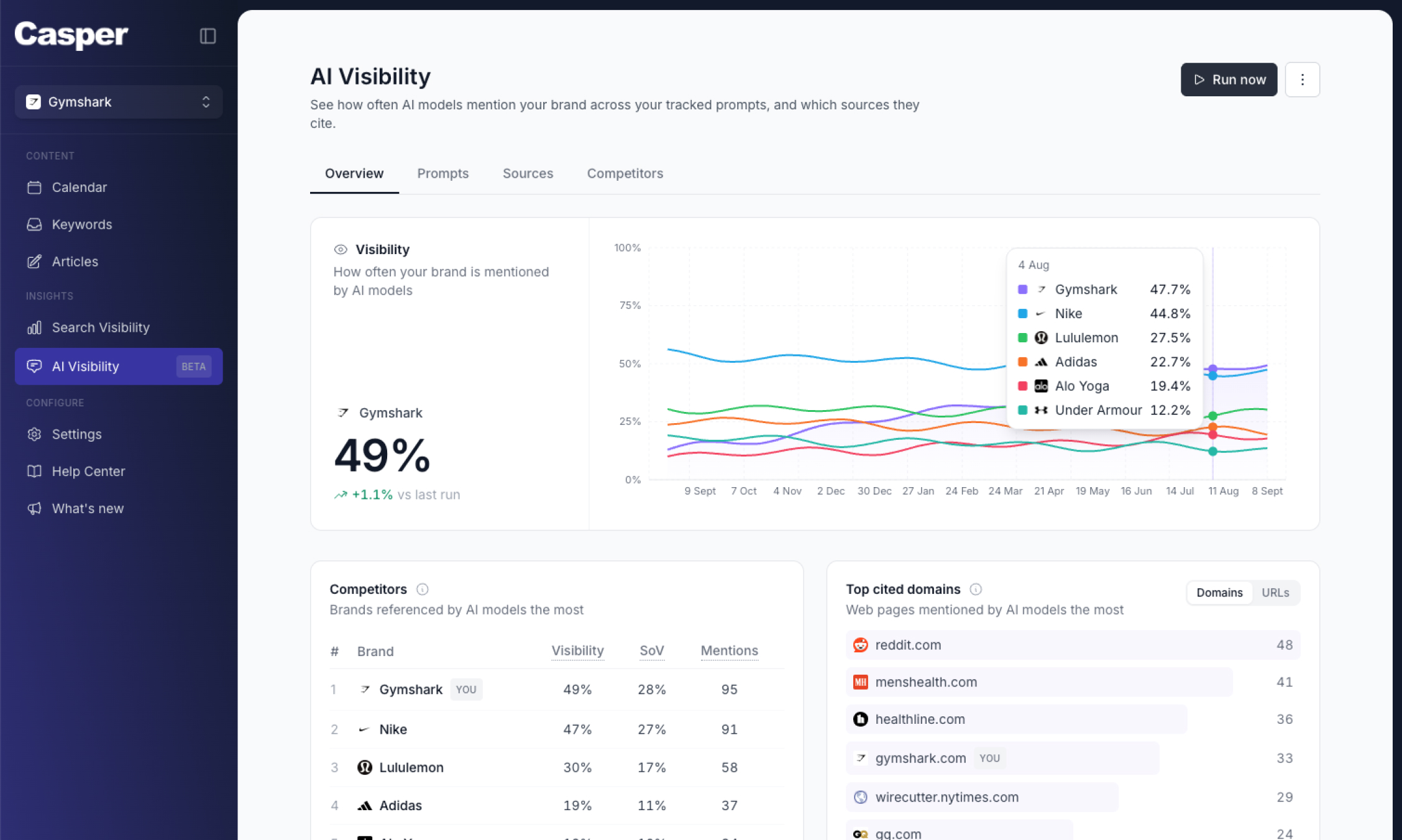
Task: Open Search Visibility section
Action: click(119, 327)
